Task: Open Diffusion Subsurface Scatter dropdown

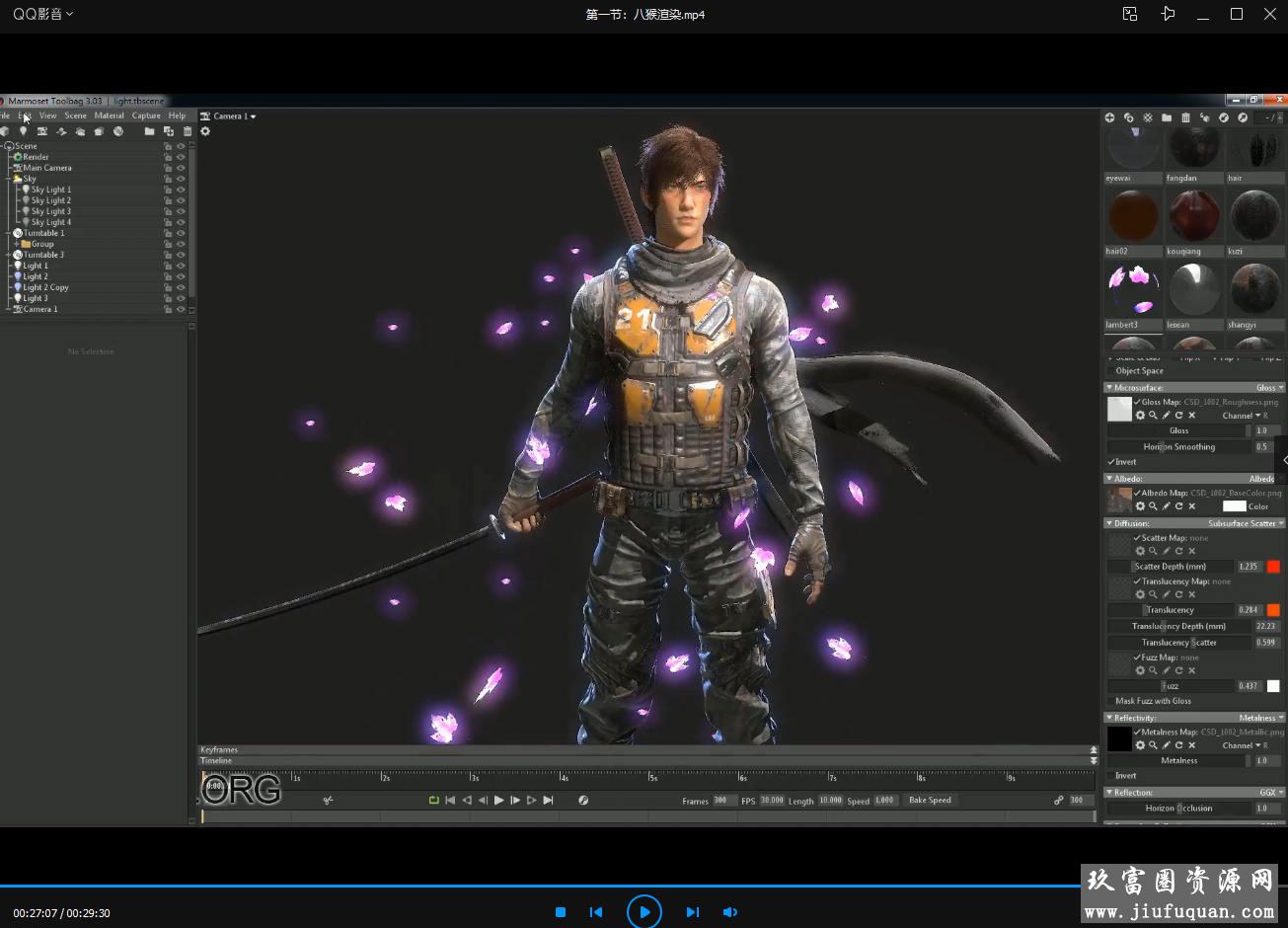Action: 1246,523
